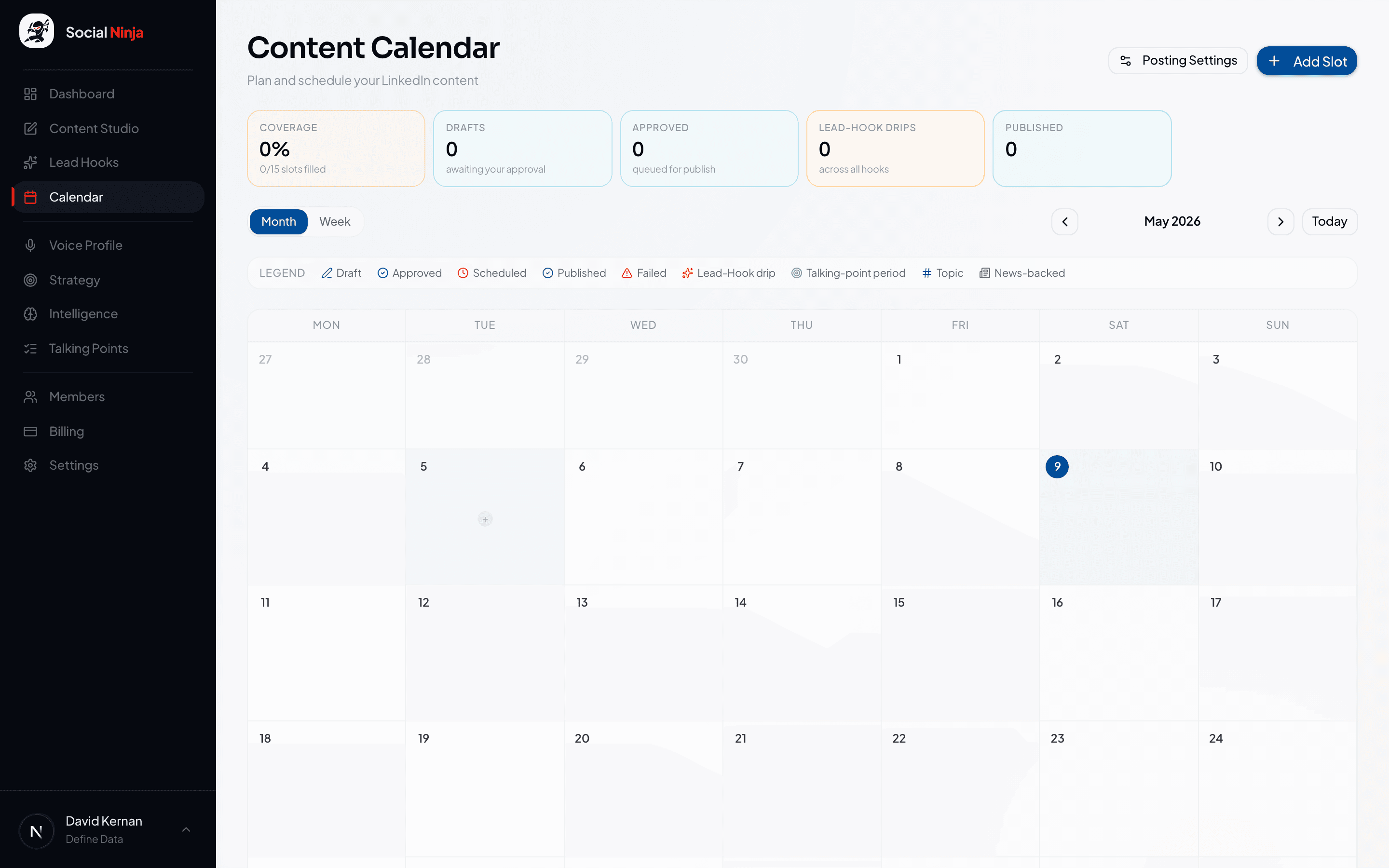The width and height of the screenshot is (1389, 868).
Task: Click the Approved stat card
Action: [x=709, y=149]
